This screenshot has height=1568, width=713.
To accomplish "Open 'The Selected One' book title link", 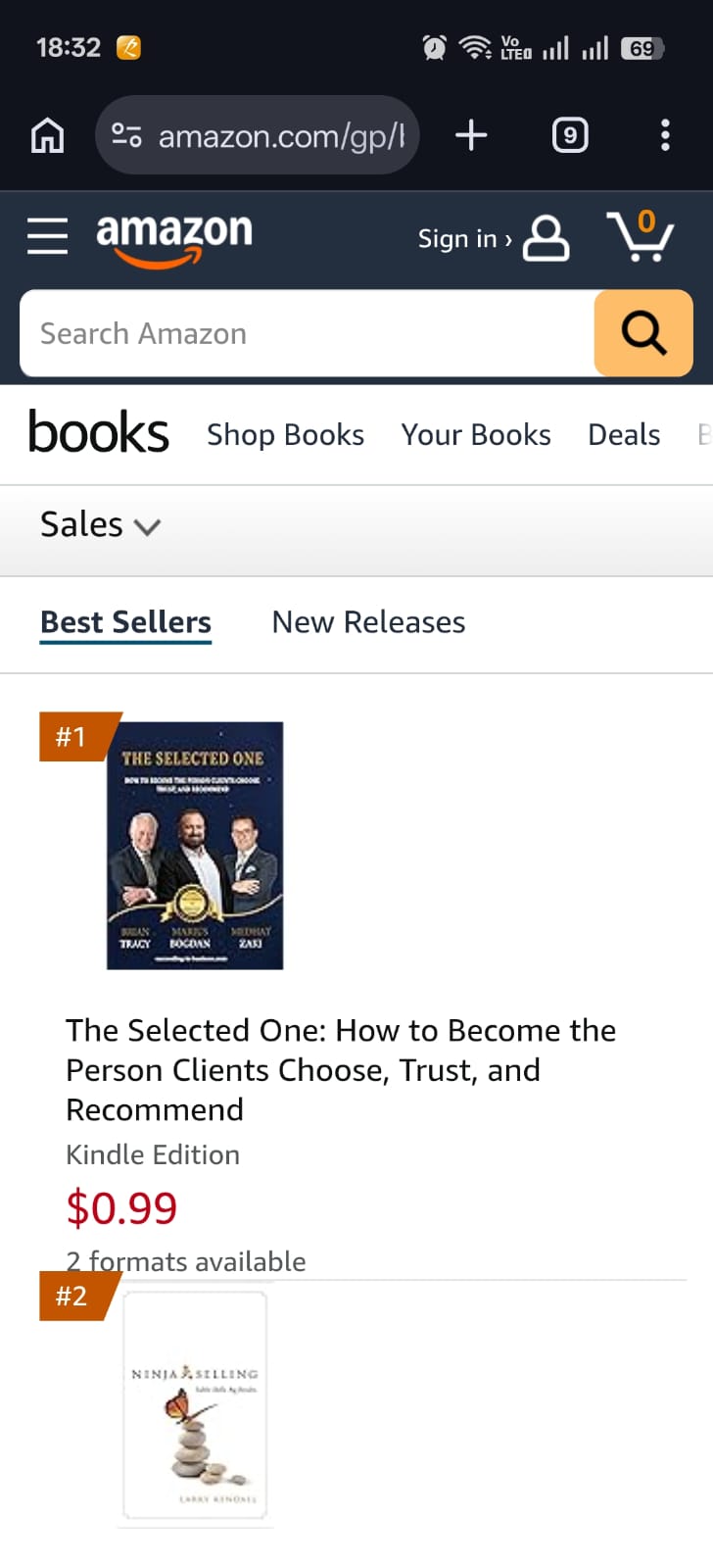I will coord(341,1069).
